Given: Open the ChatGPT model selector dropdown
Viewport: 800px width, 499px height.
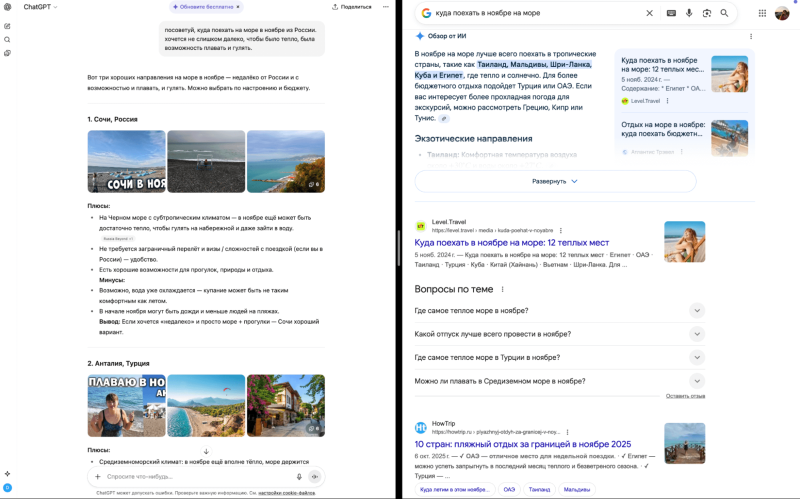Looking at the screenshot, I should tap(40, 7).
